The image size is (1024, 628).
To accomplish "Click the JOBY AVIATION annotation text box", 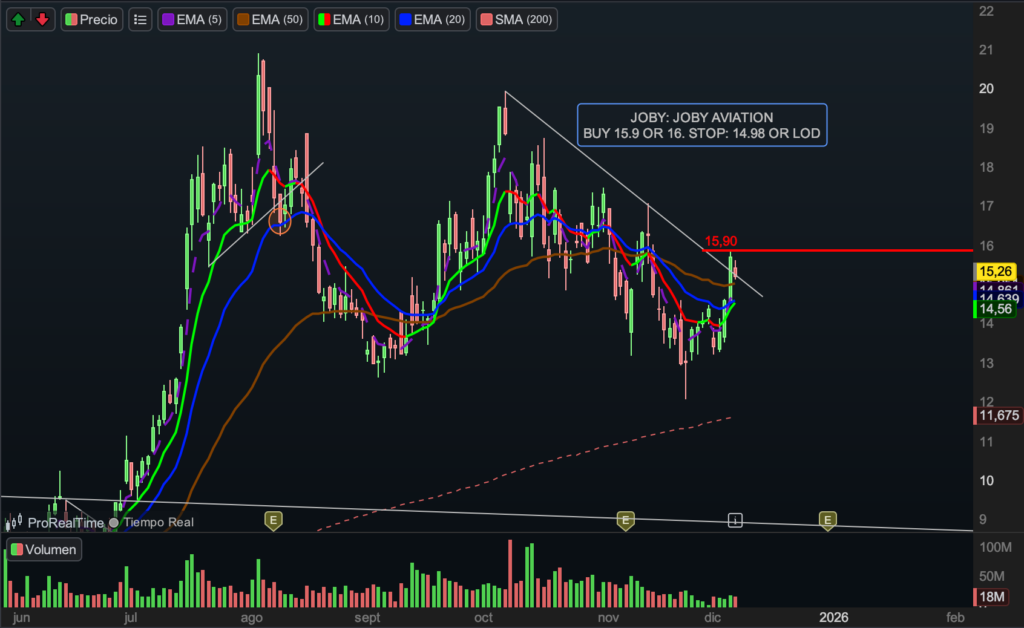I will (702, 125).
